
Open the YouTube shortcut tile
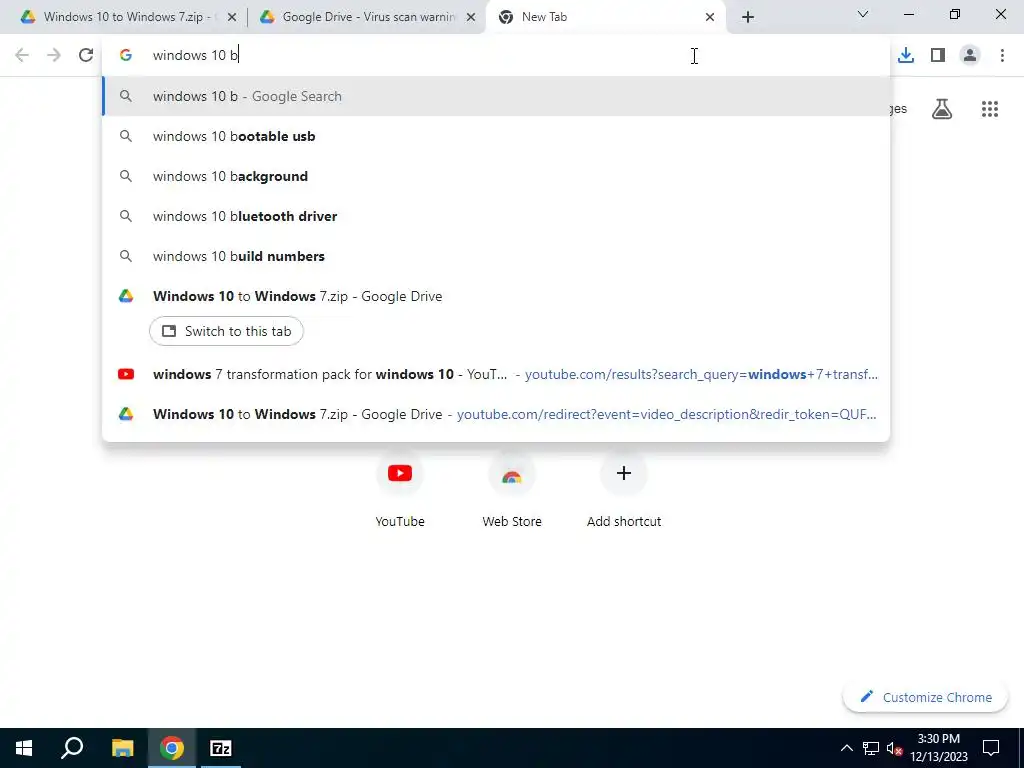click(x=400, y=487)
